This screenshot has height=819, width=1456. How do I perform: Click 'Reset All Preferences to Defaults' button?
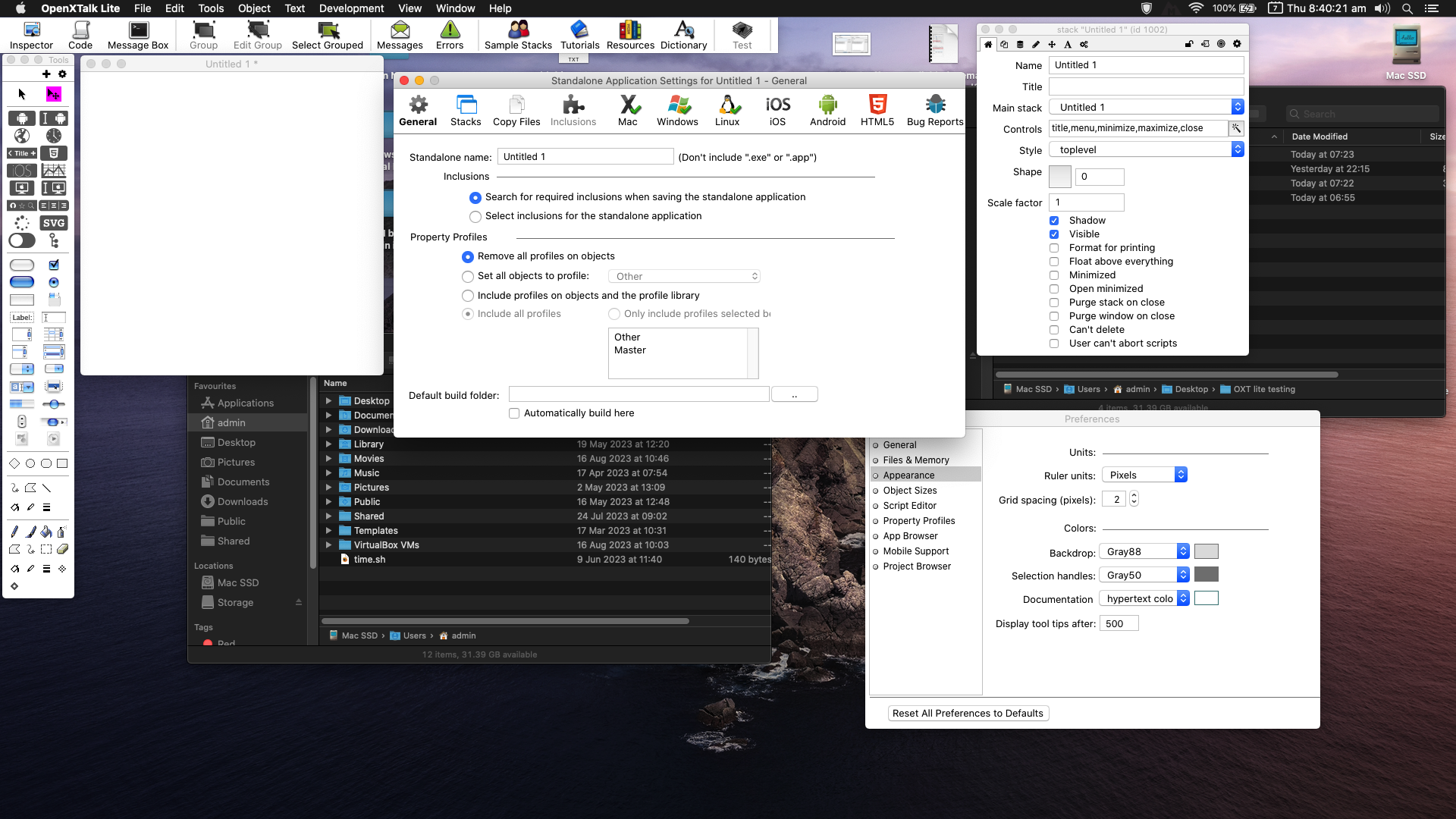(x=968, y=713)
